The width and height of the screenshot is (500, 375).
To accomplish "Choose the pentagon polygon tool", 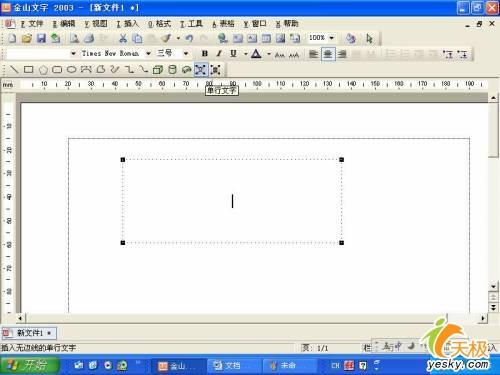I will 43,70.
